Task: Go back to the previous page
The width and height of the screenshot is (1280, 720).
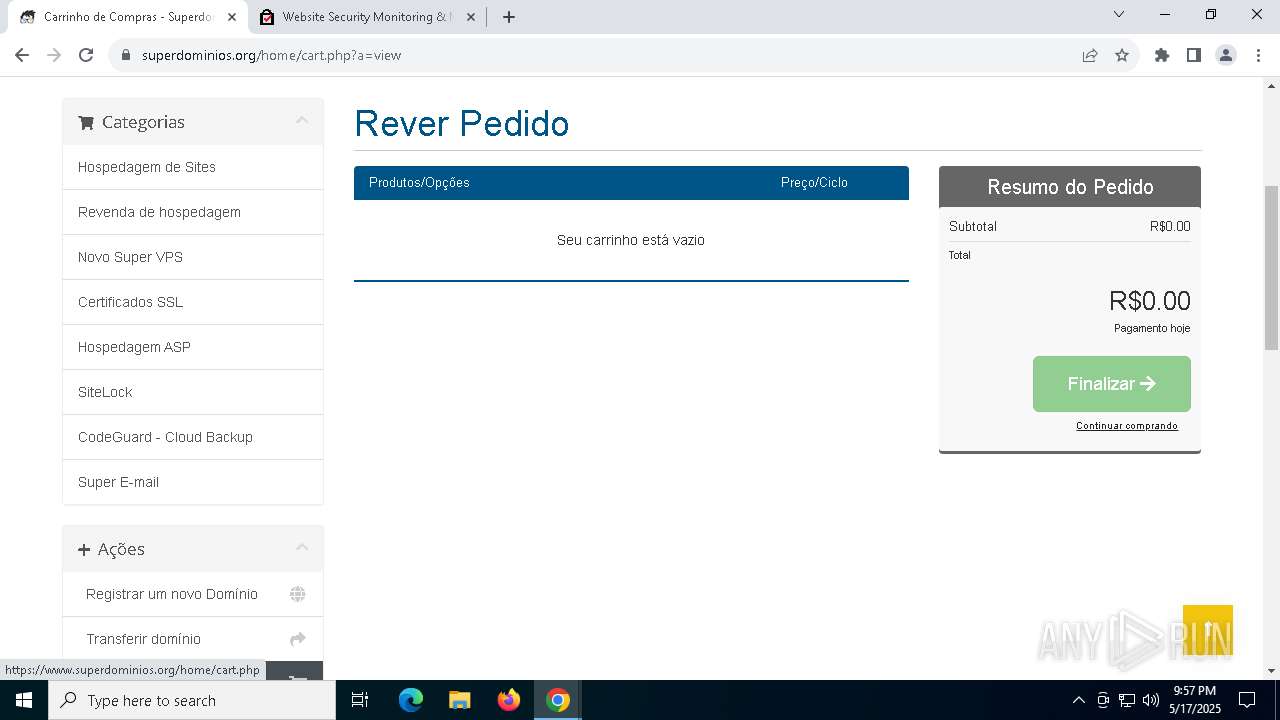Action: 22,55
